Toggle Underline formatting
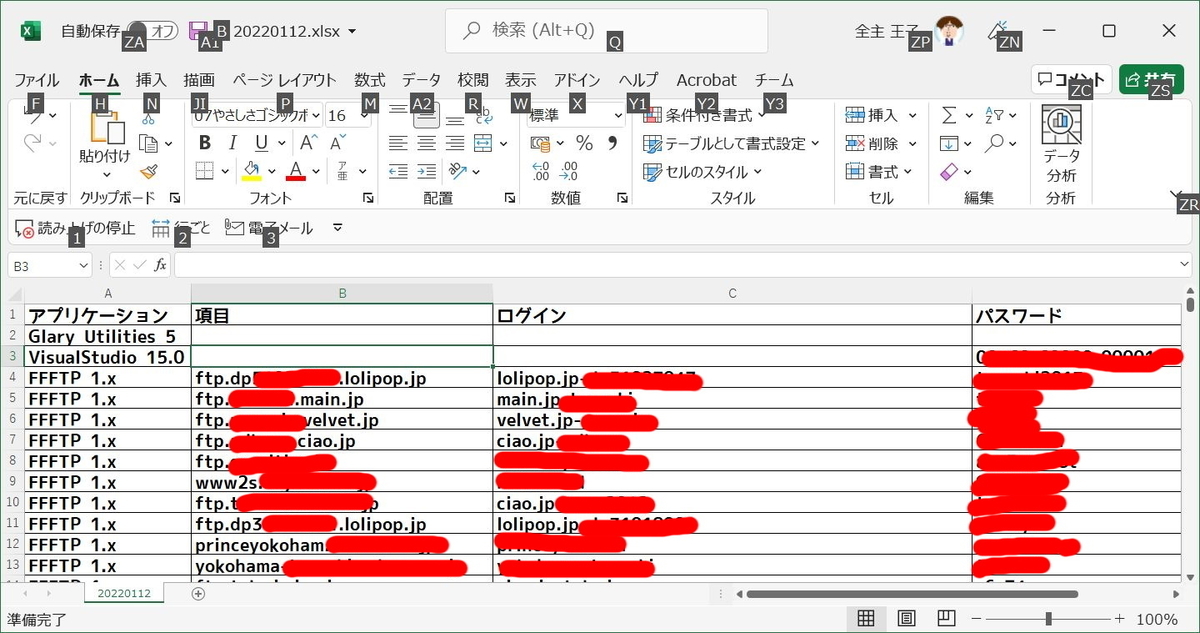The width and height of the screenshot is (1200, 633). (x=260, y=143)
